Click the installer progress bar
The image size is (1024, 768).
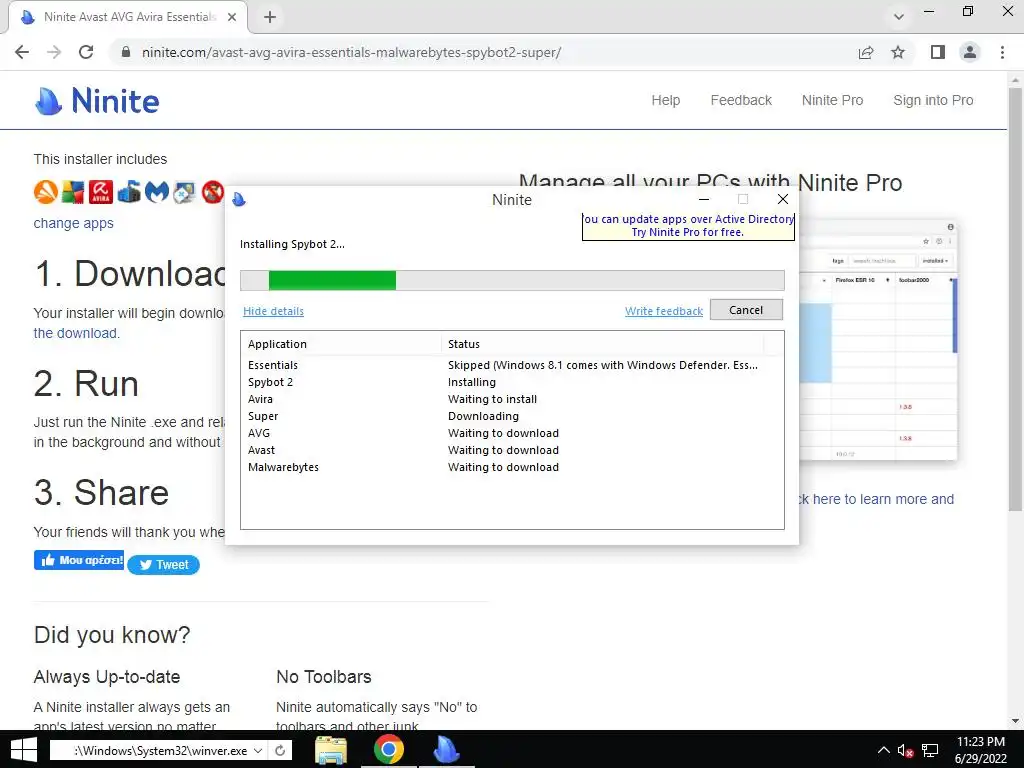[512, 280]
